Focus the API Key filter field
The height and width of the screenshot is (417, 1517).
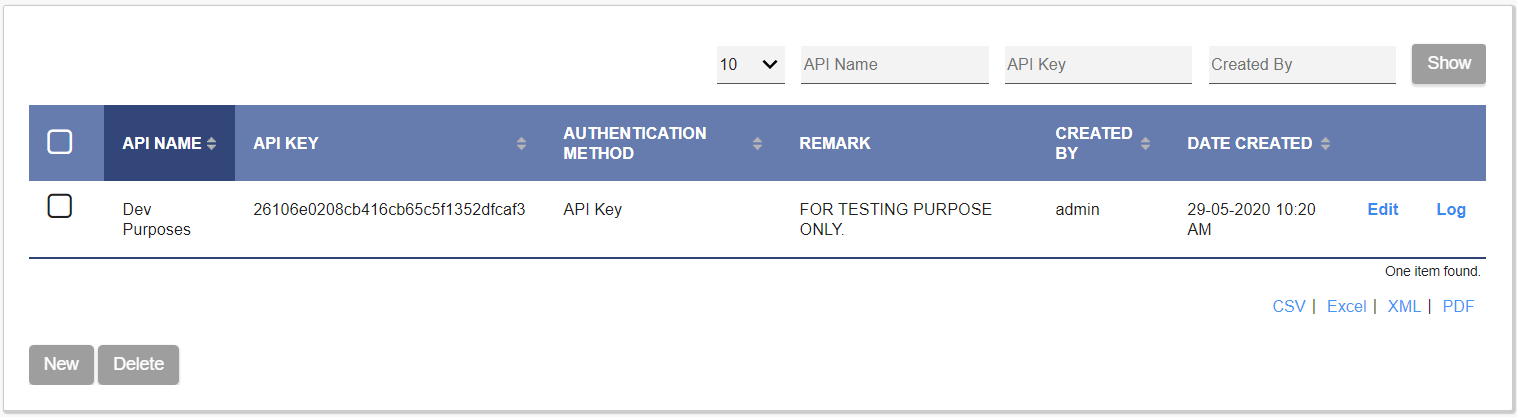(1098, 64)
